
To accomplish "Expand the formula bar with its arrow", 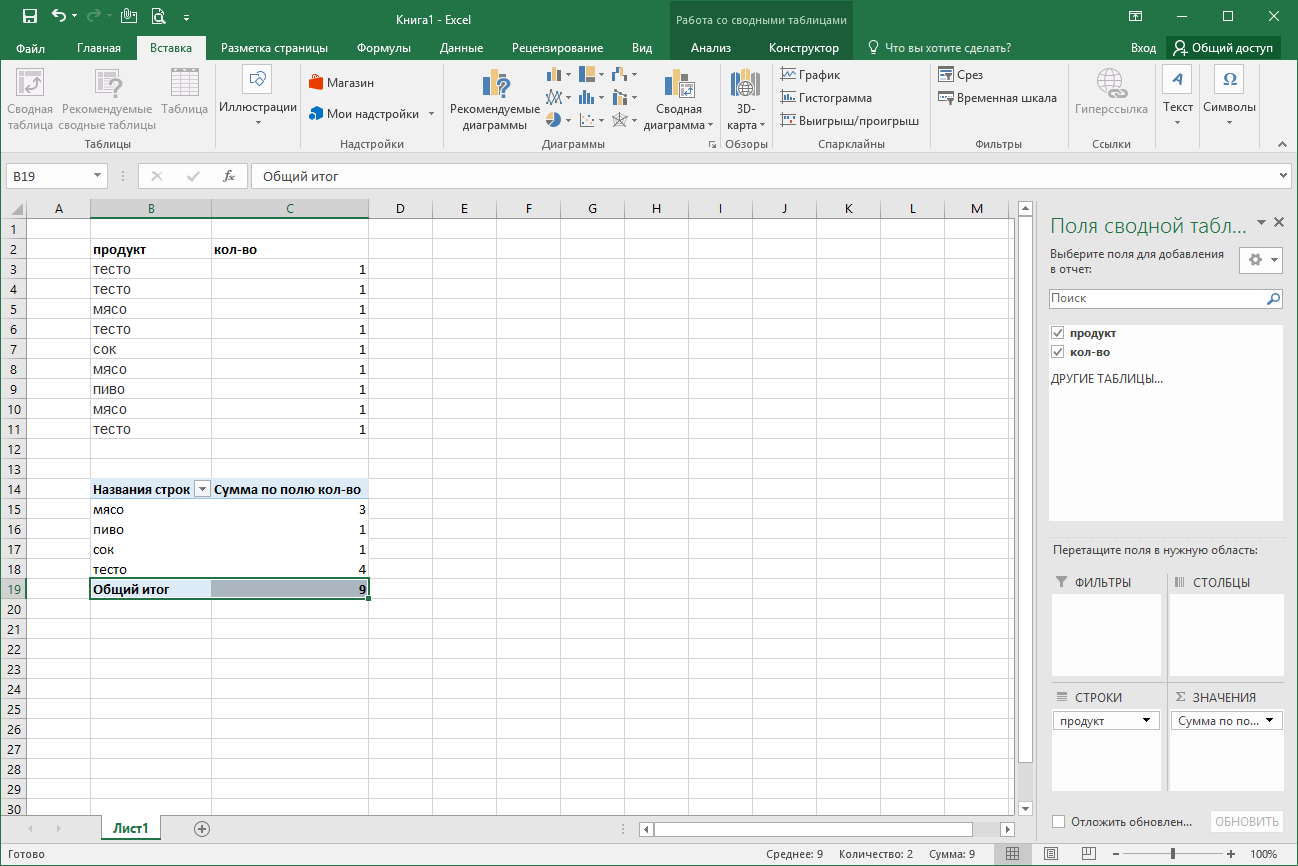I will 1284,176.
